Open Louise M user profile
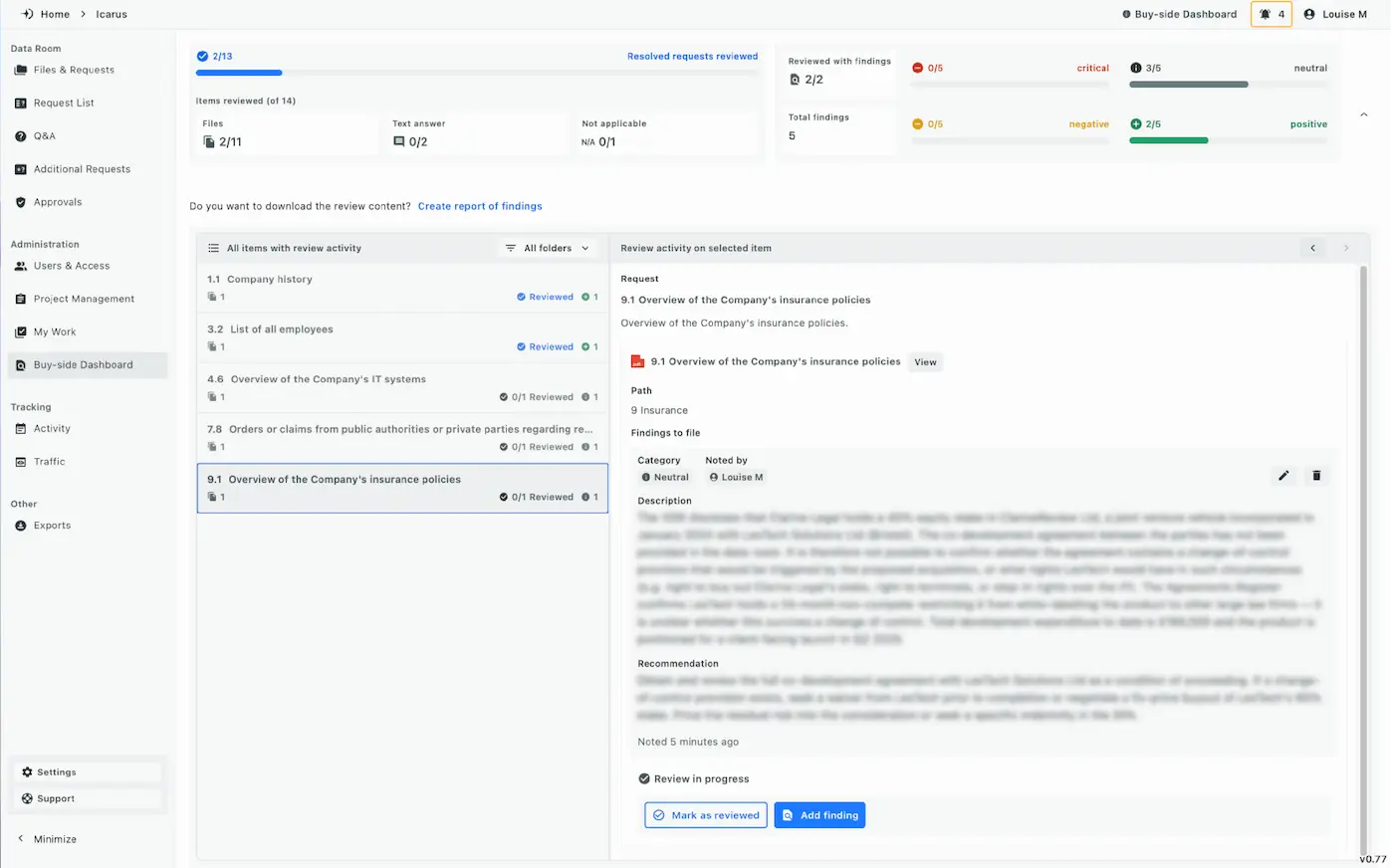Screen dimensions: 1394x868 (1335, 14)
